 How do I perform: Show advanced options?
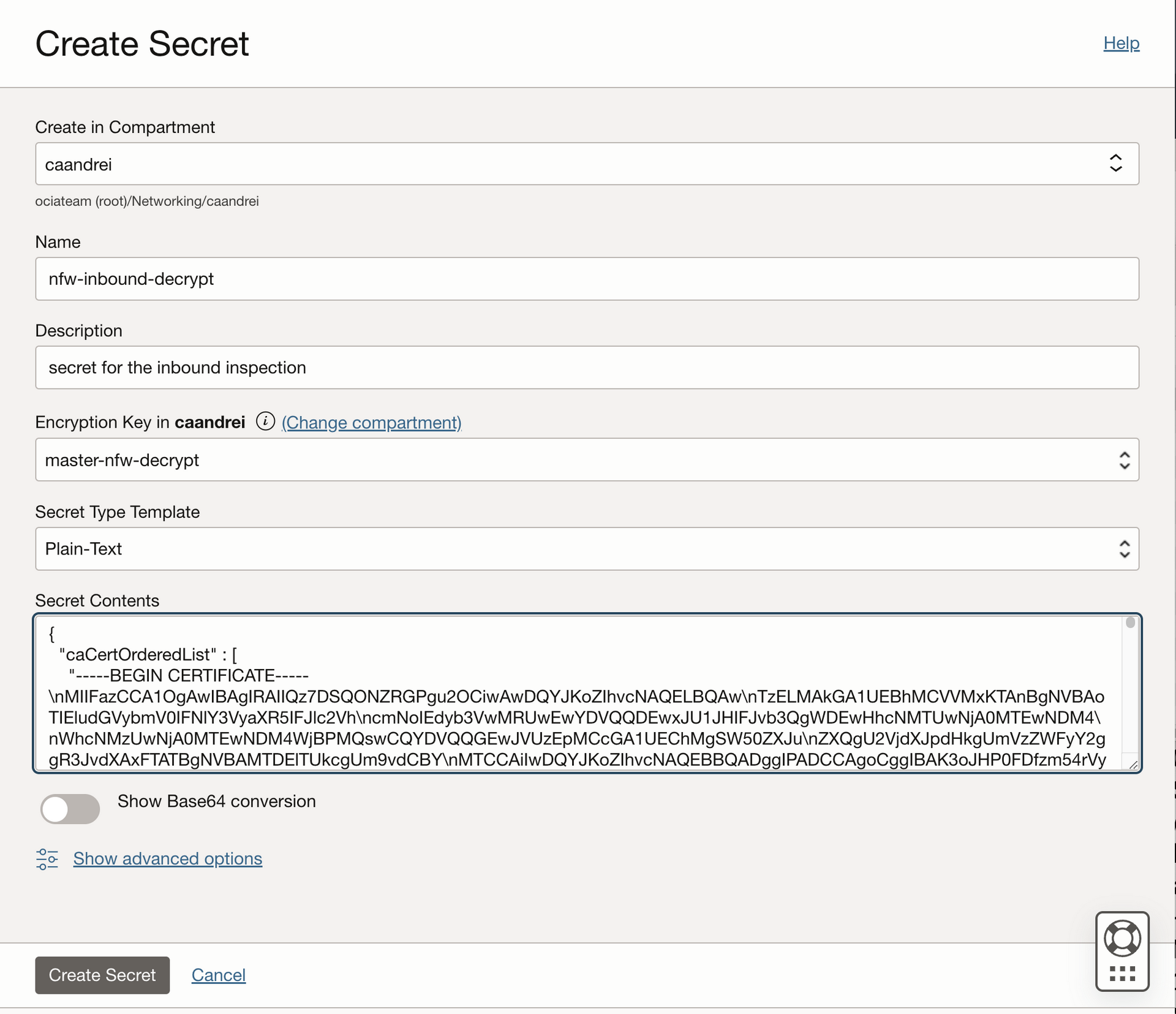168,859
